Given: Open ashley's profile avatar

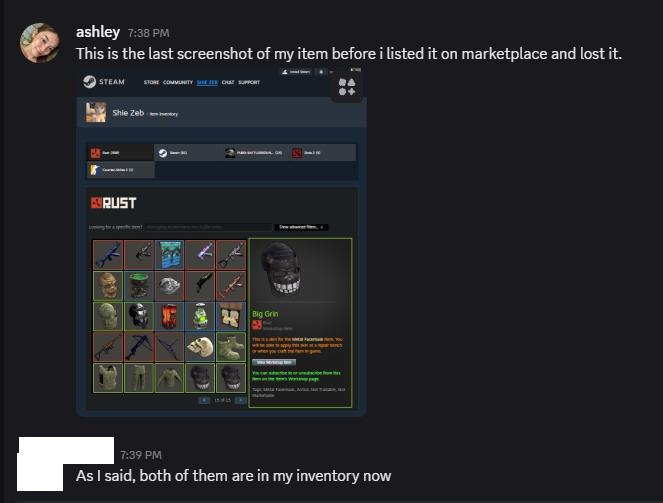Looking at the screenshot, I should coord(39,43).
